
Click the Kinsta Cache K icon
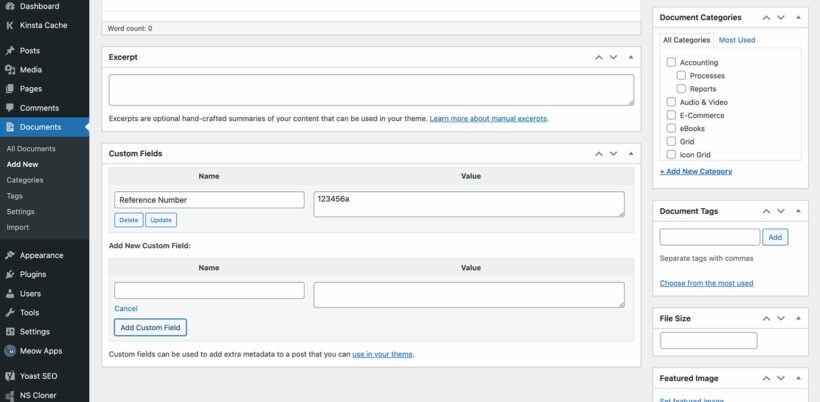coord(9,25)
